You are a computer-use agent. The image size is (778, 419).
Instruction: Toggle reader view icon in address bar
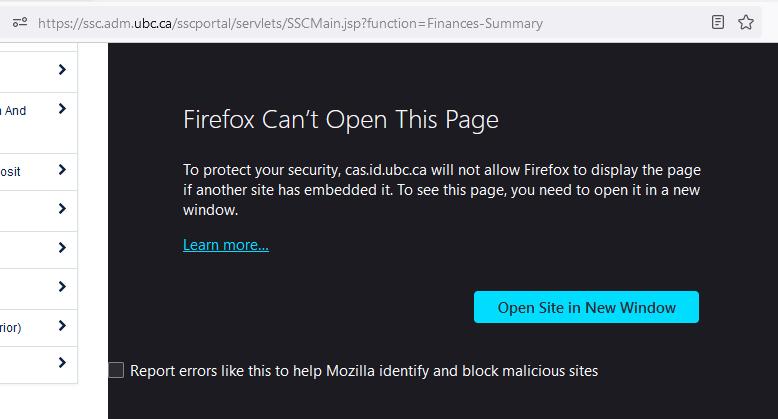tap(717, 22)
